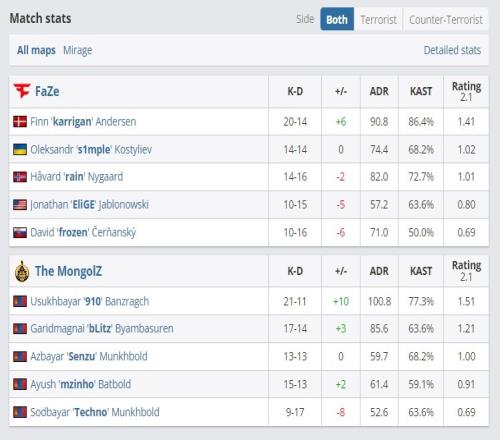Click the Mongolian flag beside 910
This screenshot has width=500, height=440.
(x=20, y=301)
